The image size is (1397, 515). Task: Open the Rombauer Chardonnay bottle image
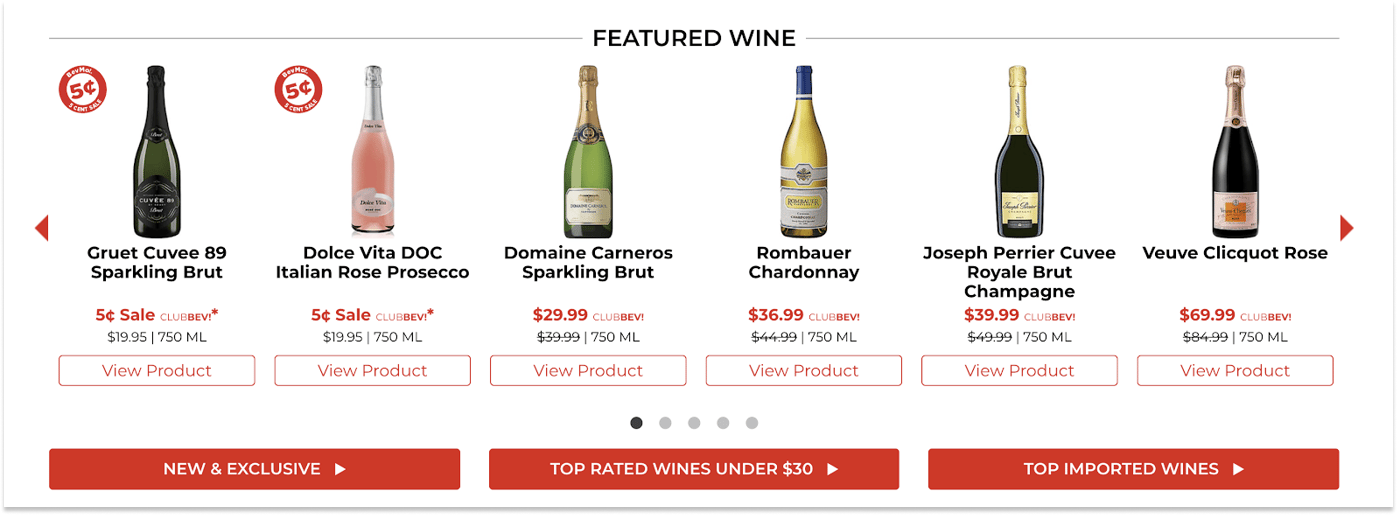804,137
